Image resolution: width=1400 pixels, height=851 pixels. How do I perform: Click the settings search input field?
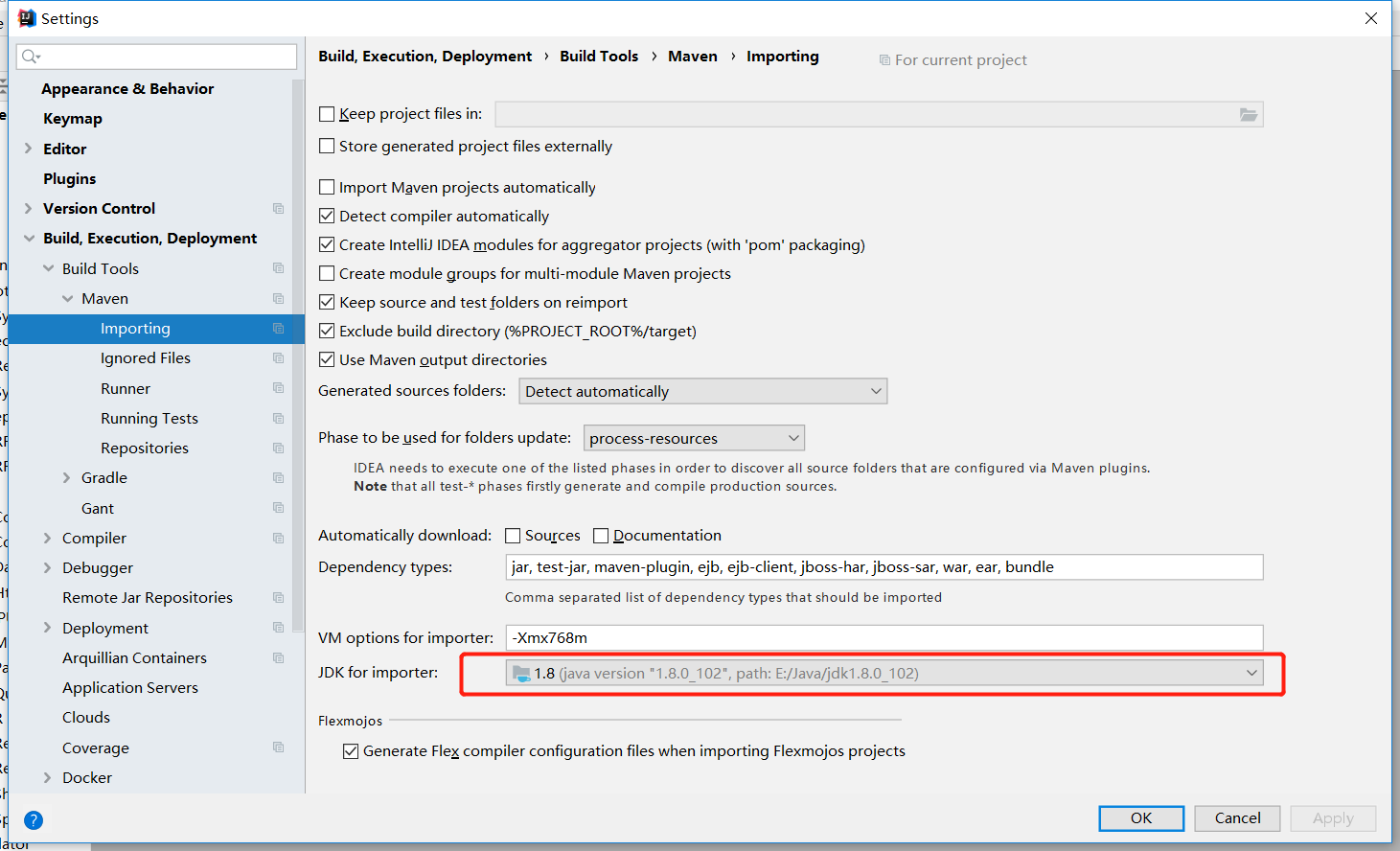(x=156, y=57)
